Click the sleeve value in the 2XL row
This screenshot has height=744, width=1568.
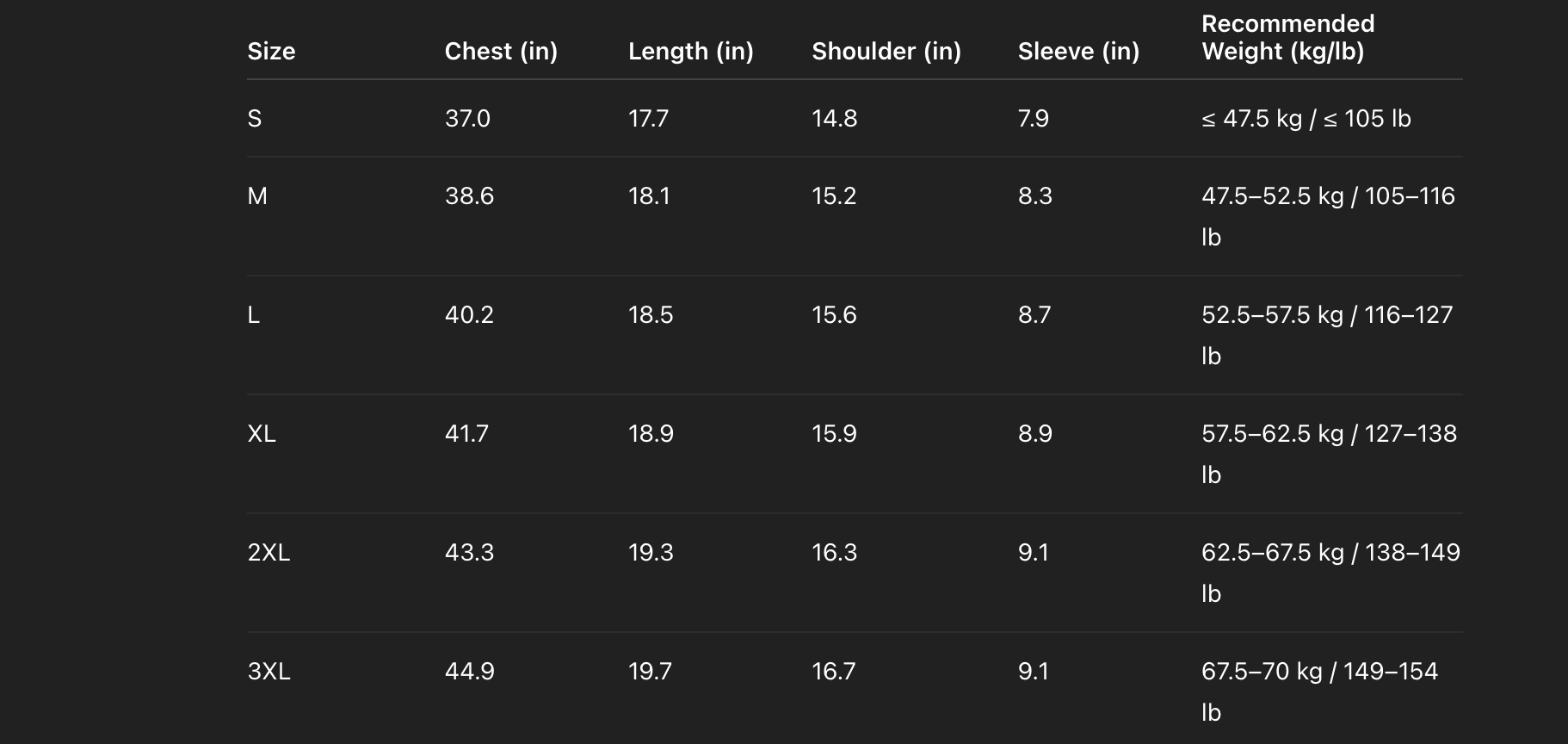[x=1033, y=553]
